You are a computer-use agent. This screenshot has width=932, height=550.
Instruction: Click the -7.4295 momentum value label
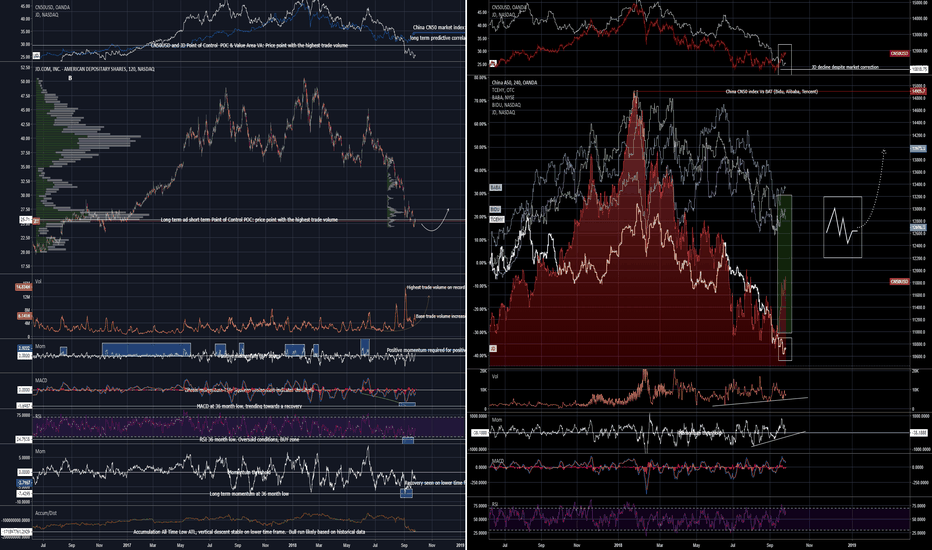coord(24,494)
